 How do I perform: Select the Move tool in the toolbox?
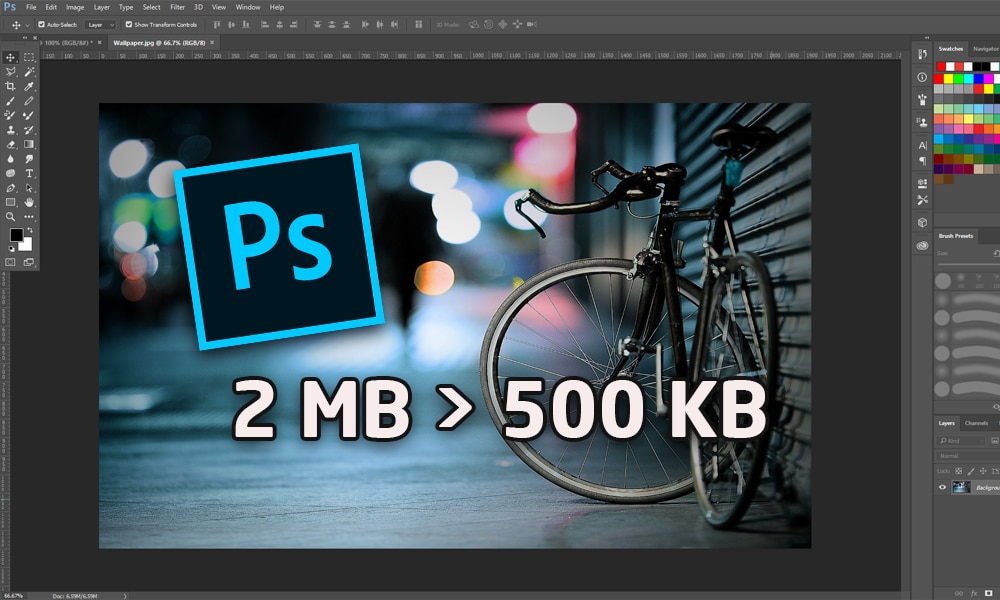coord(10,57)
